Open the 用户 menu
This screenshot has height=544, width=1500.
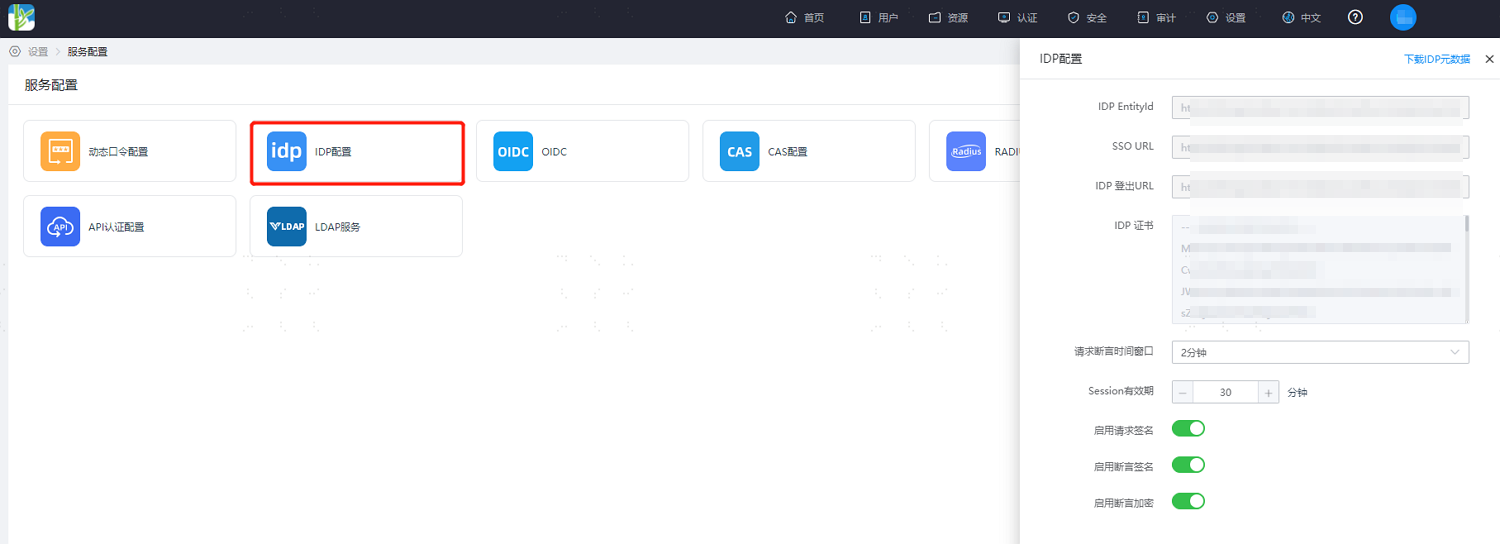(x=879, y=18)
